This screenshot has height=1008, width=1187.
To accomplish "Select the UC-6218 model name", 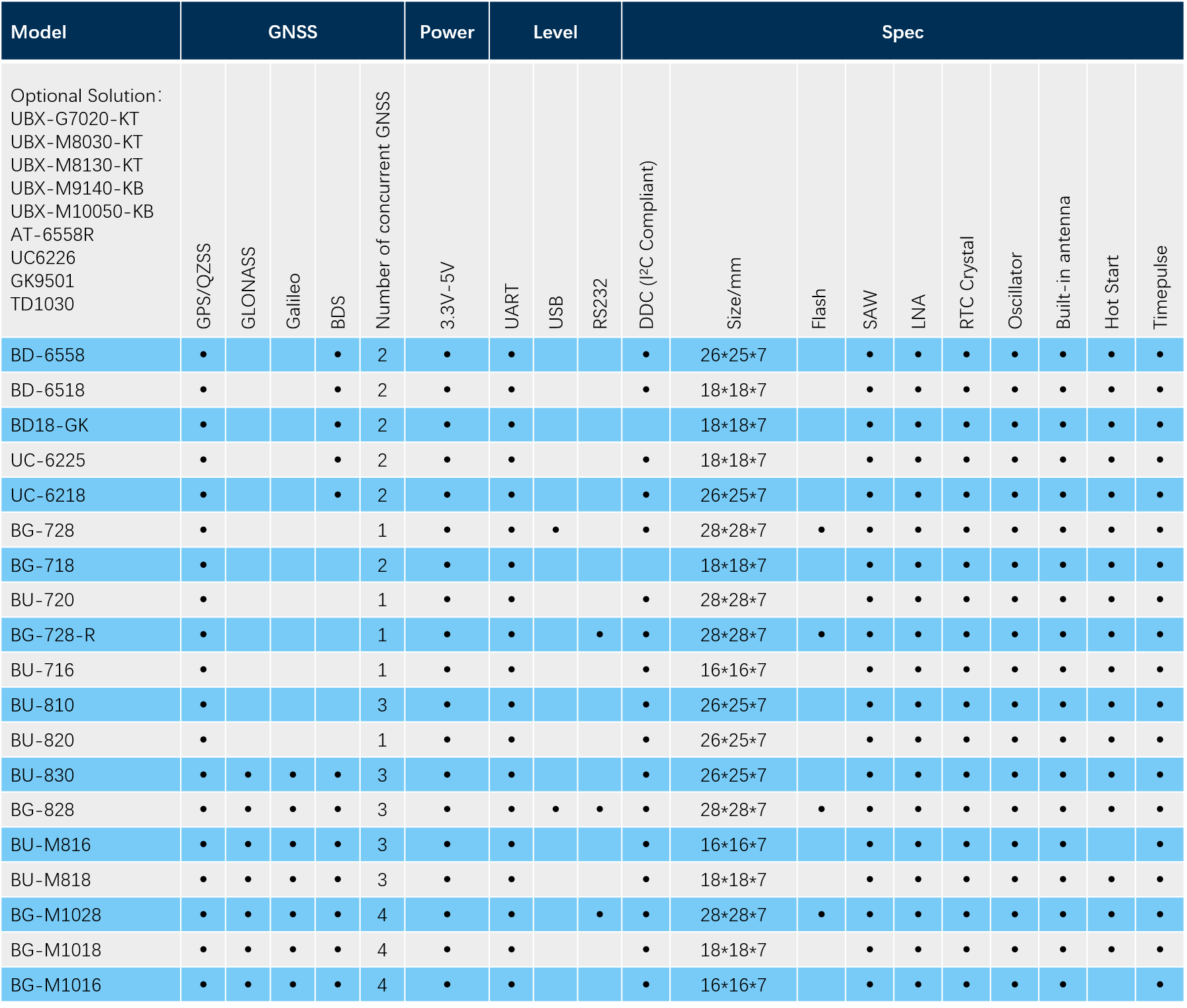I will pos(48,496).
